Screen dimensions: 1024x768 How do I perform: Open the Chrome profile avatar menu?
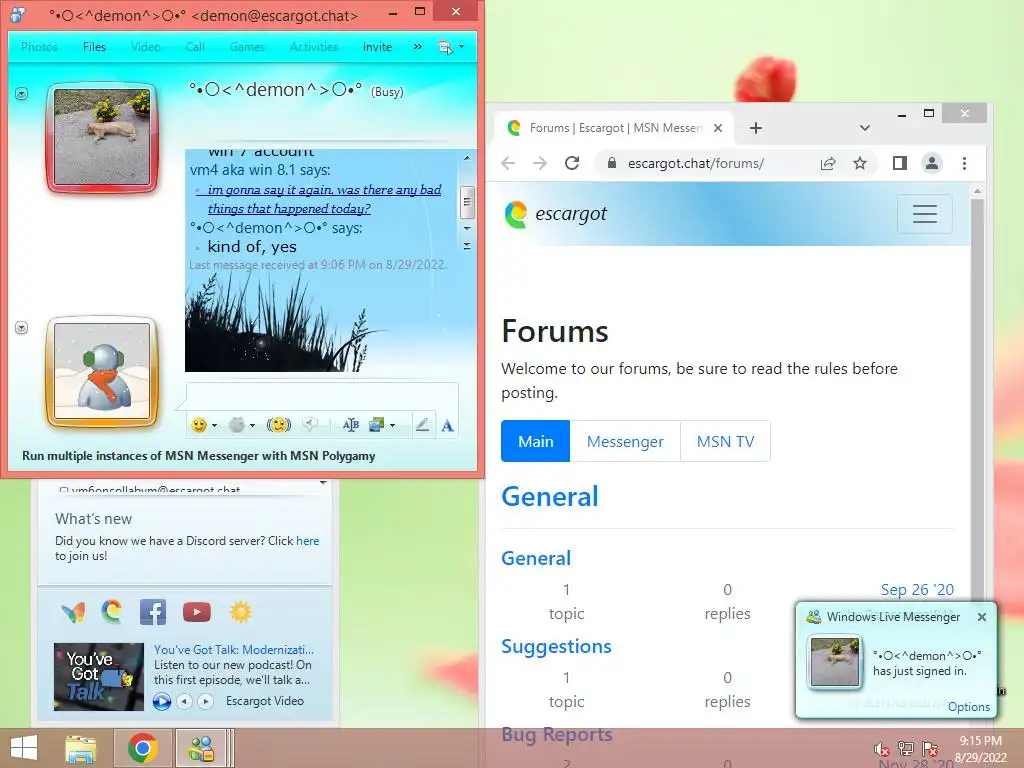[x=932, y=163]
